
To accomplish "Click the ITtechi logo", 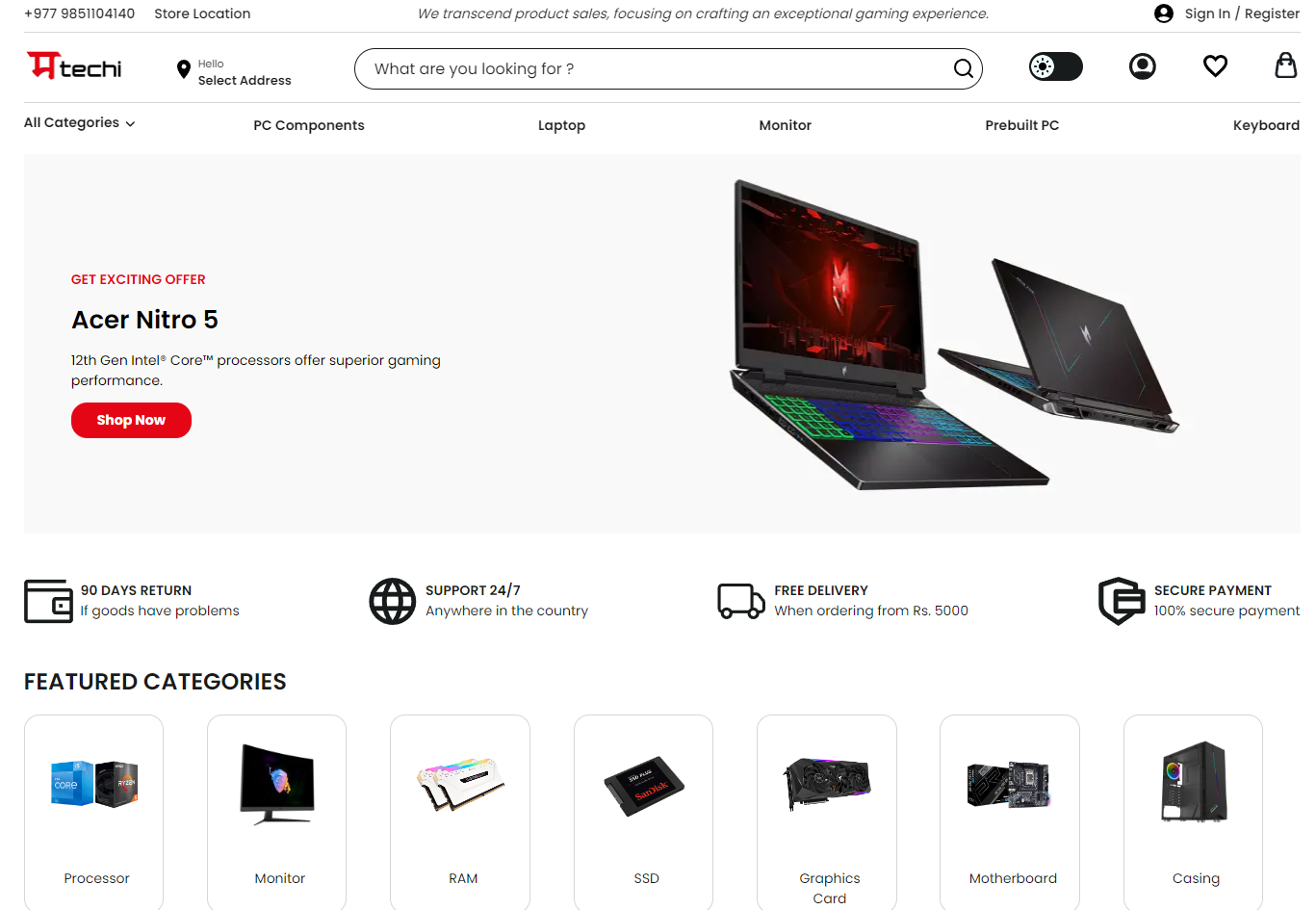I will (x=74, y=65).
